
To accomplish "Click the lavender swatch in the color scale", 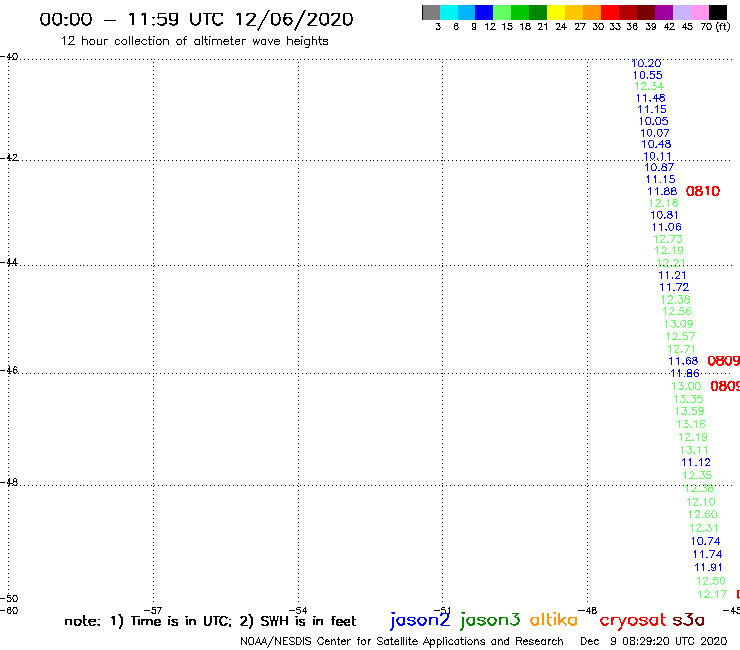I will (x=682, y=12).
